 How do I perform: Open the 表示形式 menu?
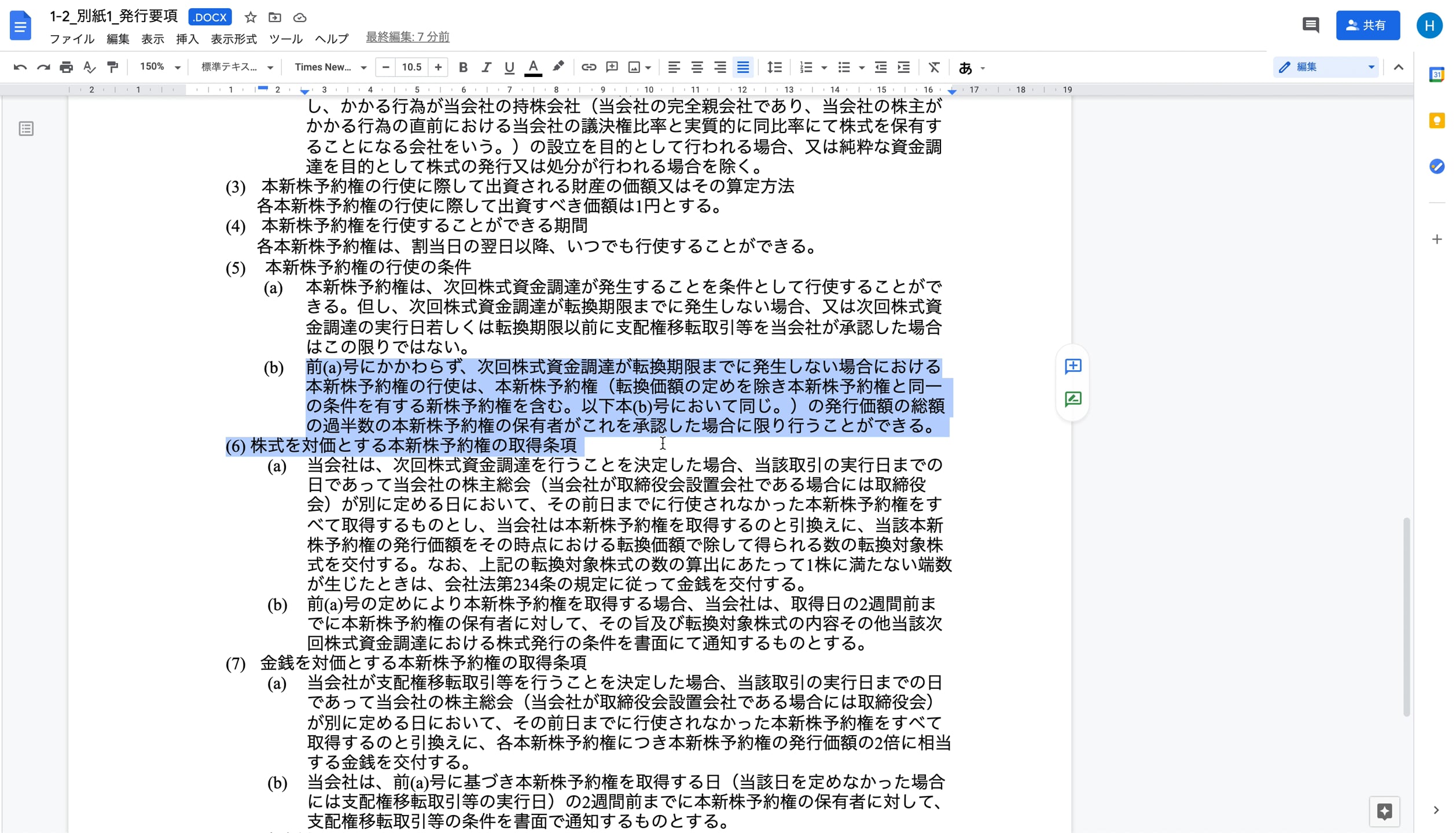coord(233,39)
